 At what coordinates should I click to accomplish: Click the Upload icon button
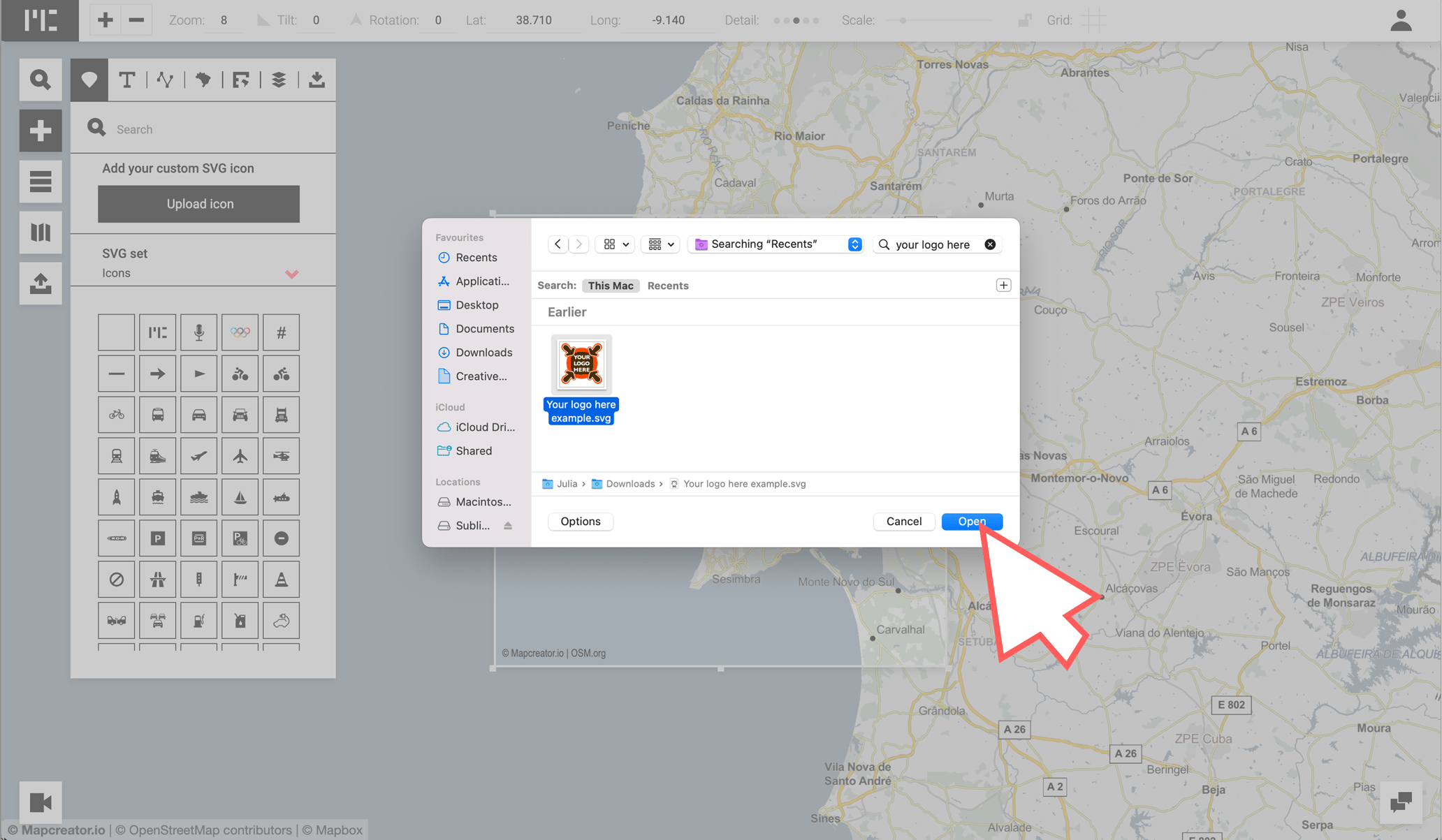pos(199,204)
